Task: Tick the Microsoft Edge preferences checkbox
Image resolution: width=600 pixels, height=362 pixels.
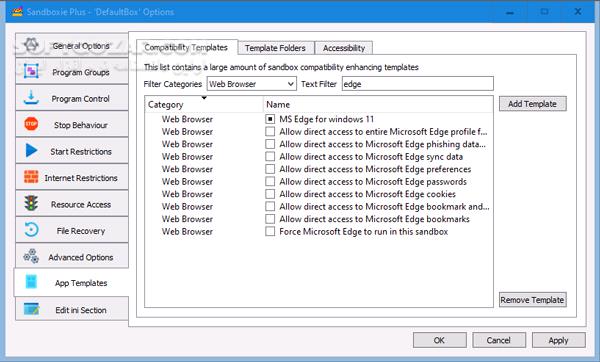Action: coord(270,169)
